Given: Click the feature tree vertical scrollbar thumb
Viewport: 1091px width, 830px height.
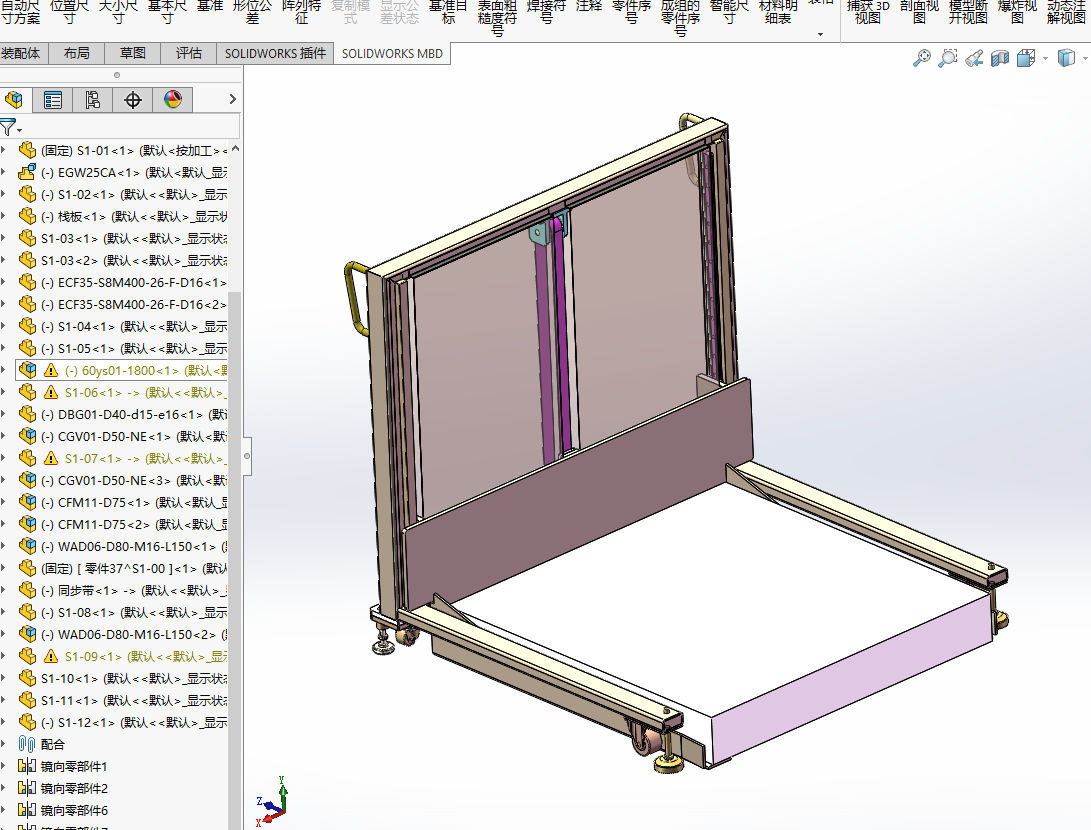Looking at the screenshot, I should 234,560.
